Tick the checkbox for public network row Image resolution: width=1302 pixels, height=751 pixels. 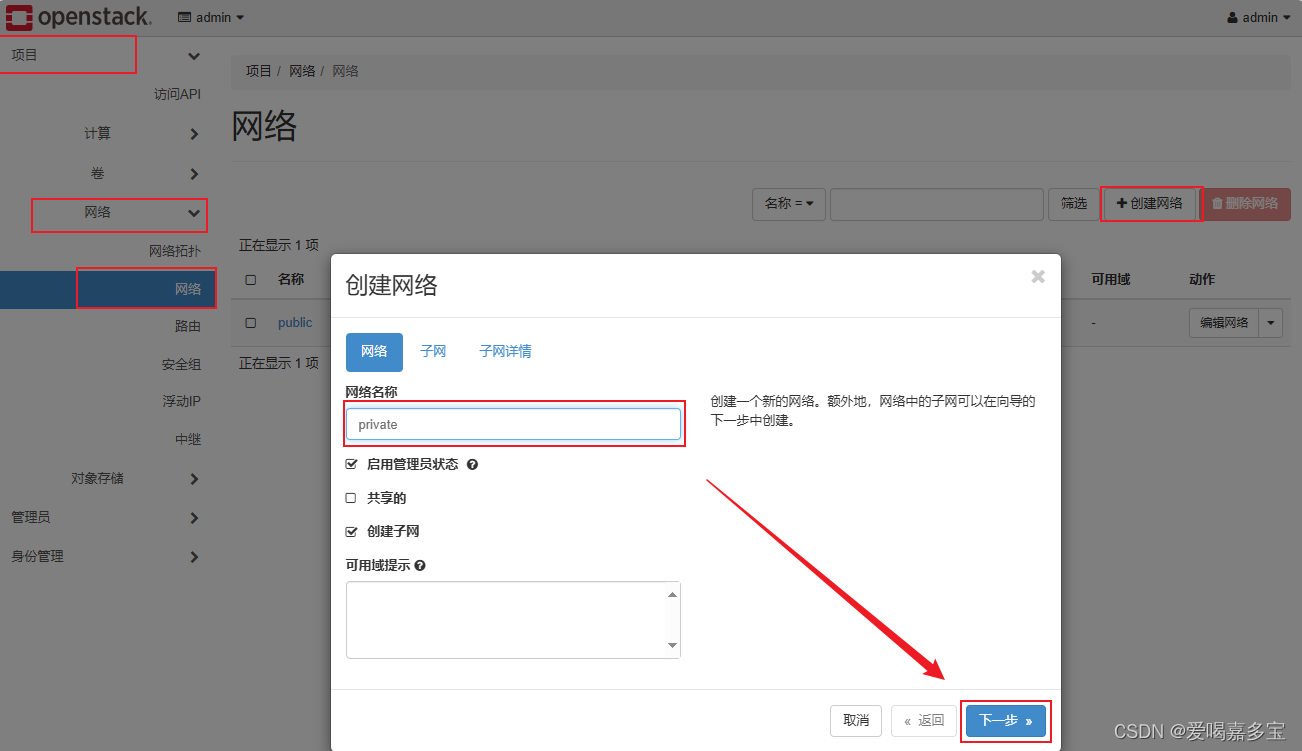250,323
